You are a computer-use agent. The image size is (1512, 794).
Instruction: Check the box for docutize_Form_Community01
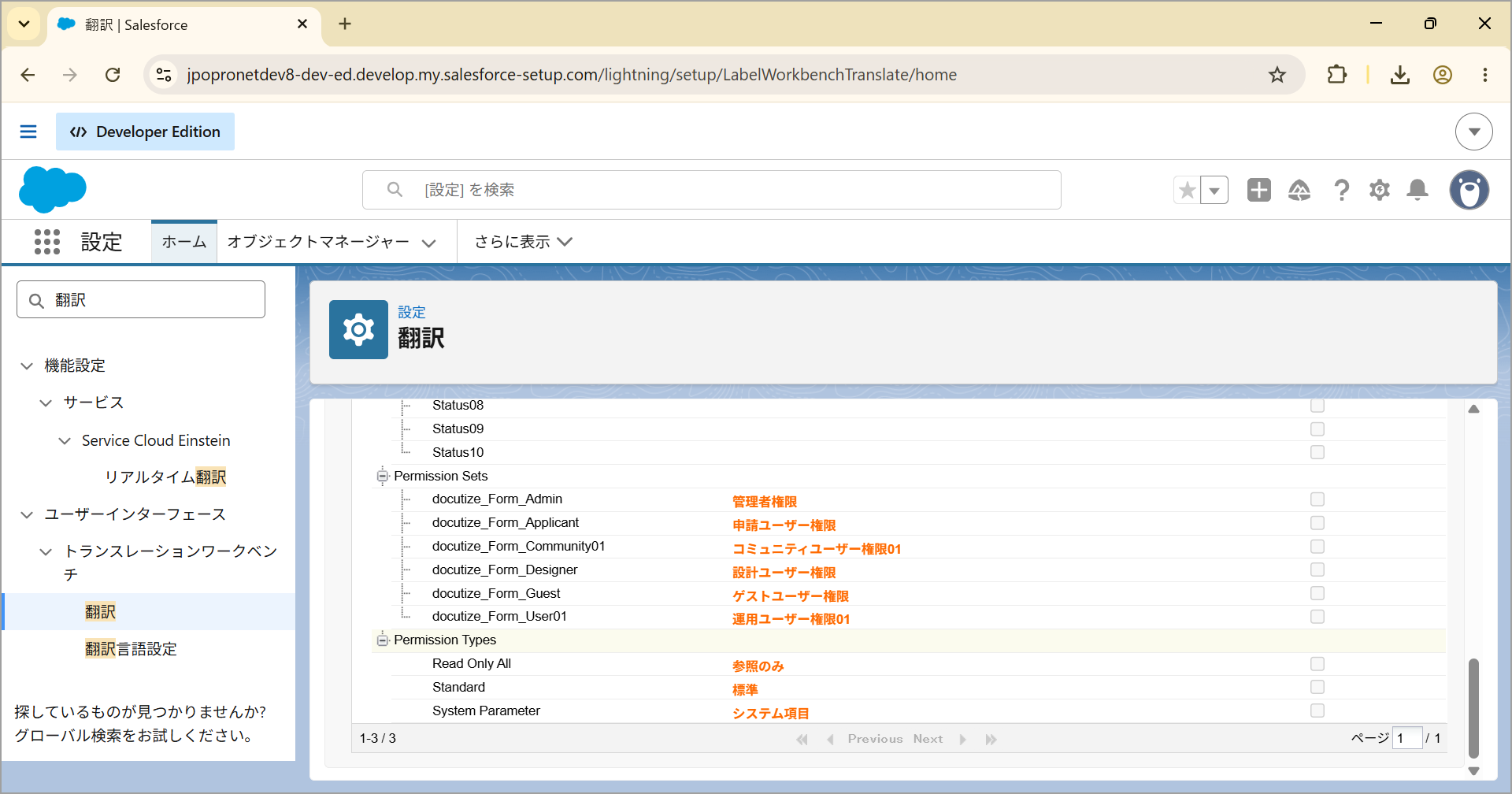[x=1317, y=547]
